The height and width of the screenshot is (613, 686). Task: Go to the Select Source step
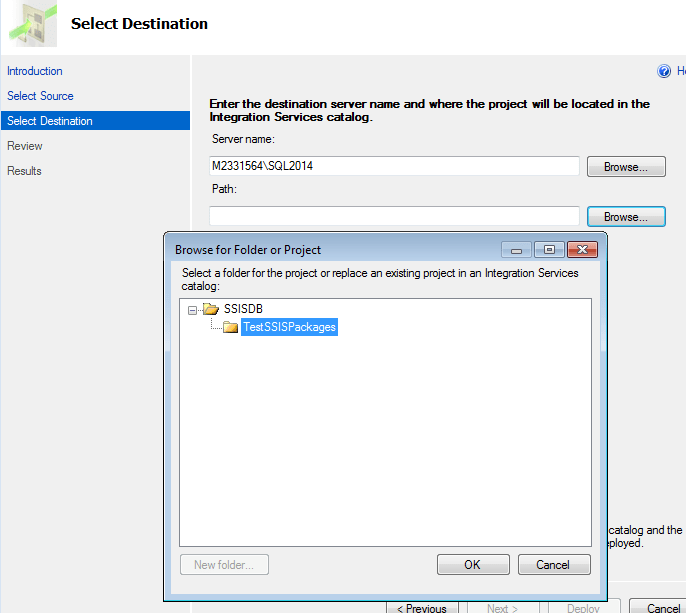pyautogui.click(x=41, y=96)
